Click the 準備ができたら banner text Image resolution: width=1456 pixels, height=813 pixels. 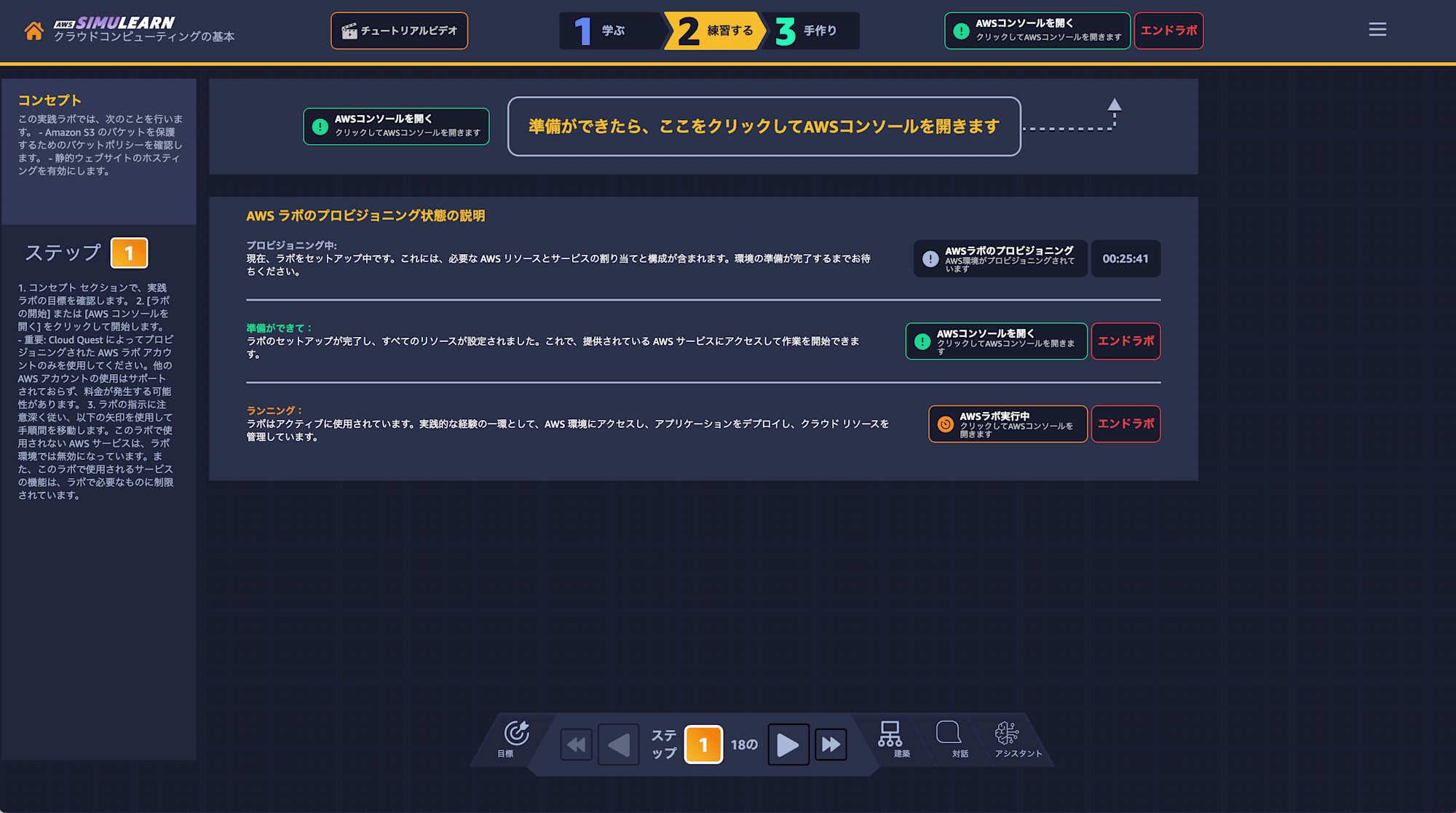click(x=764, y=126)
